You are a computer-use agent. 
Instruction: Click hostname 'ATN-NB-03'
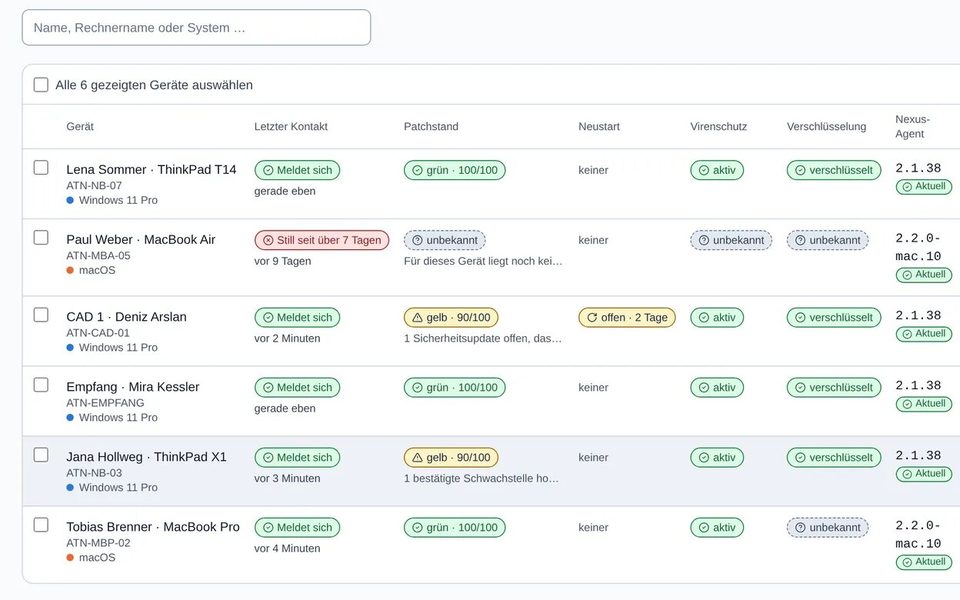[x=94, y=473]
